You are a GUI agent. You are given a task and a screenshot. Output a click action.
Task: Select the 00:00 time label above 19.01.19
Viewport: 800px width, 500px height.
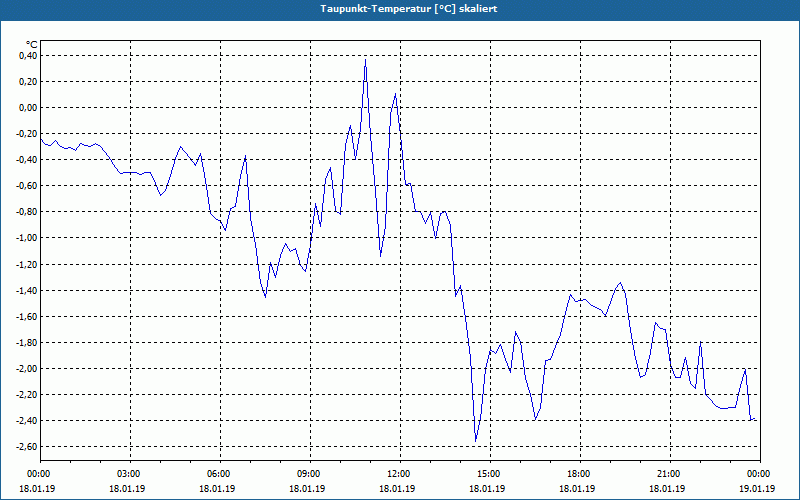tap(758, 474)
